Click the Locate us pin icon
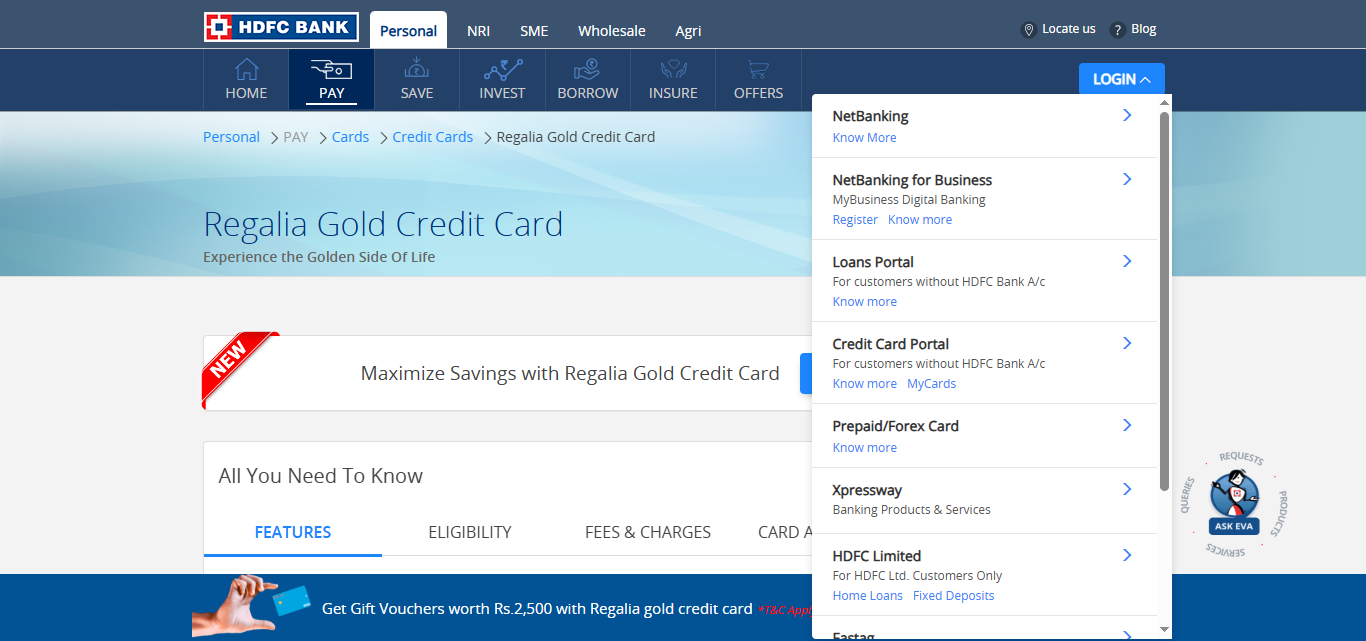This screenshot has width=1366, height=641. click(1028, 30)
